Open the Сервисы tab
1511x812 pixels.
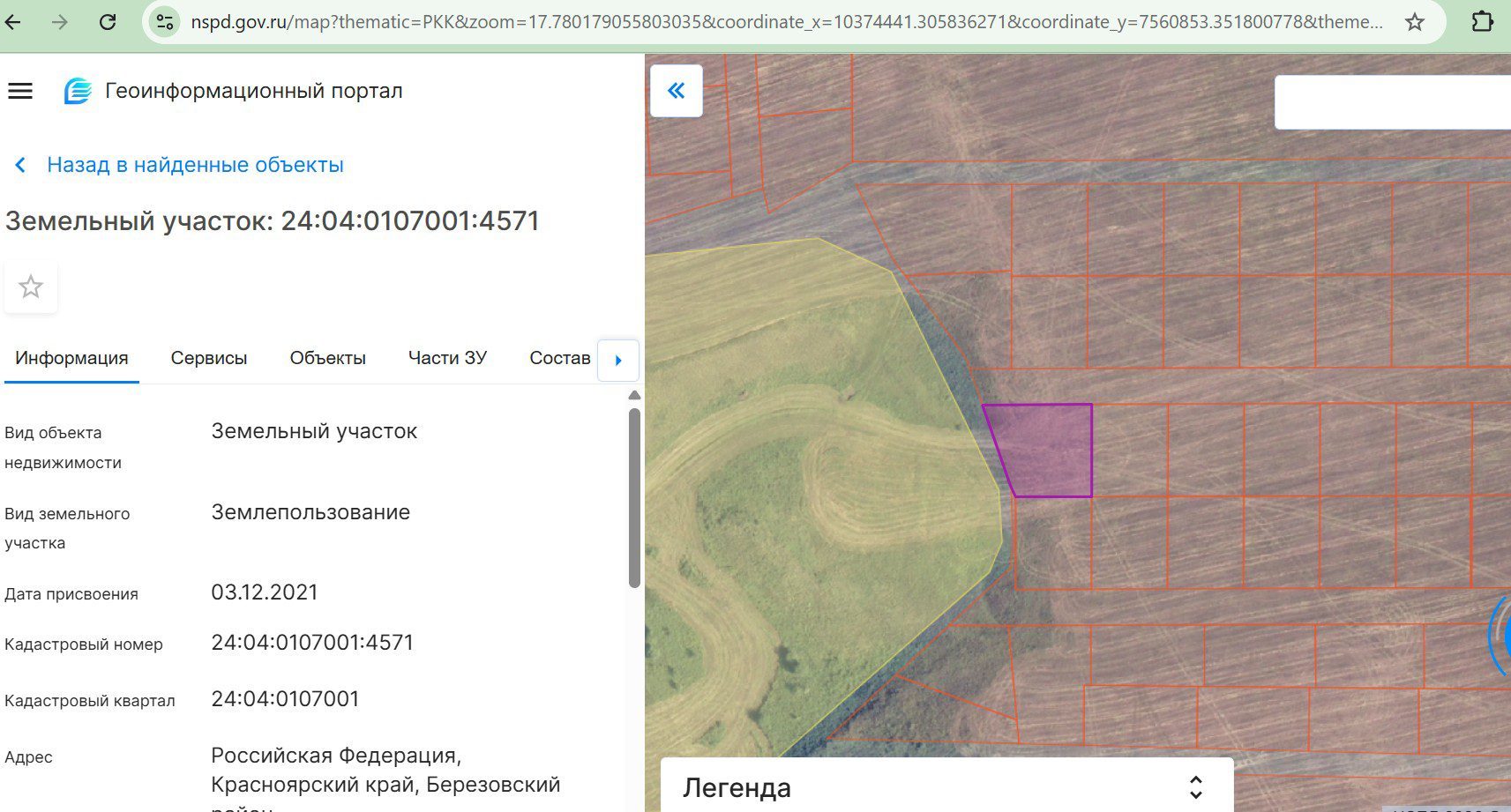[209, 358]
